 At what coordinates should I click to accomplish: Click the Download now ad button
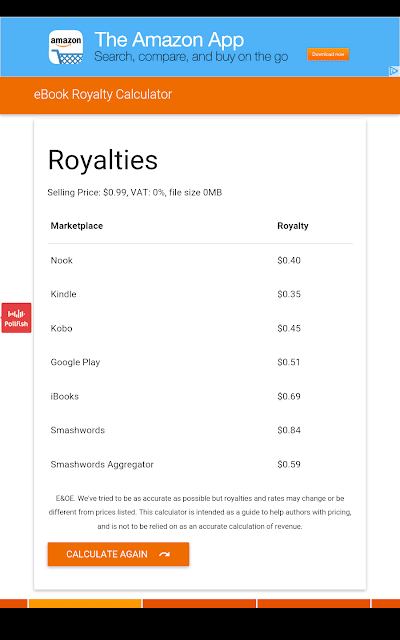pyautogui.click(x=328, y=54)
